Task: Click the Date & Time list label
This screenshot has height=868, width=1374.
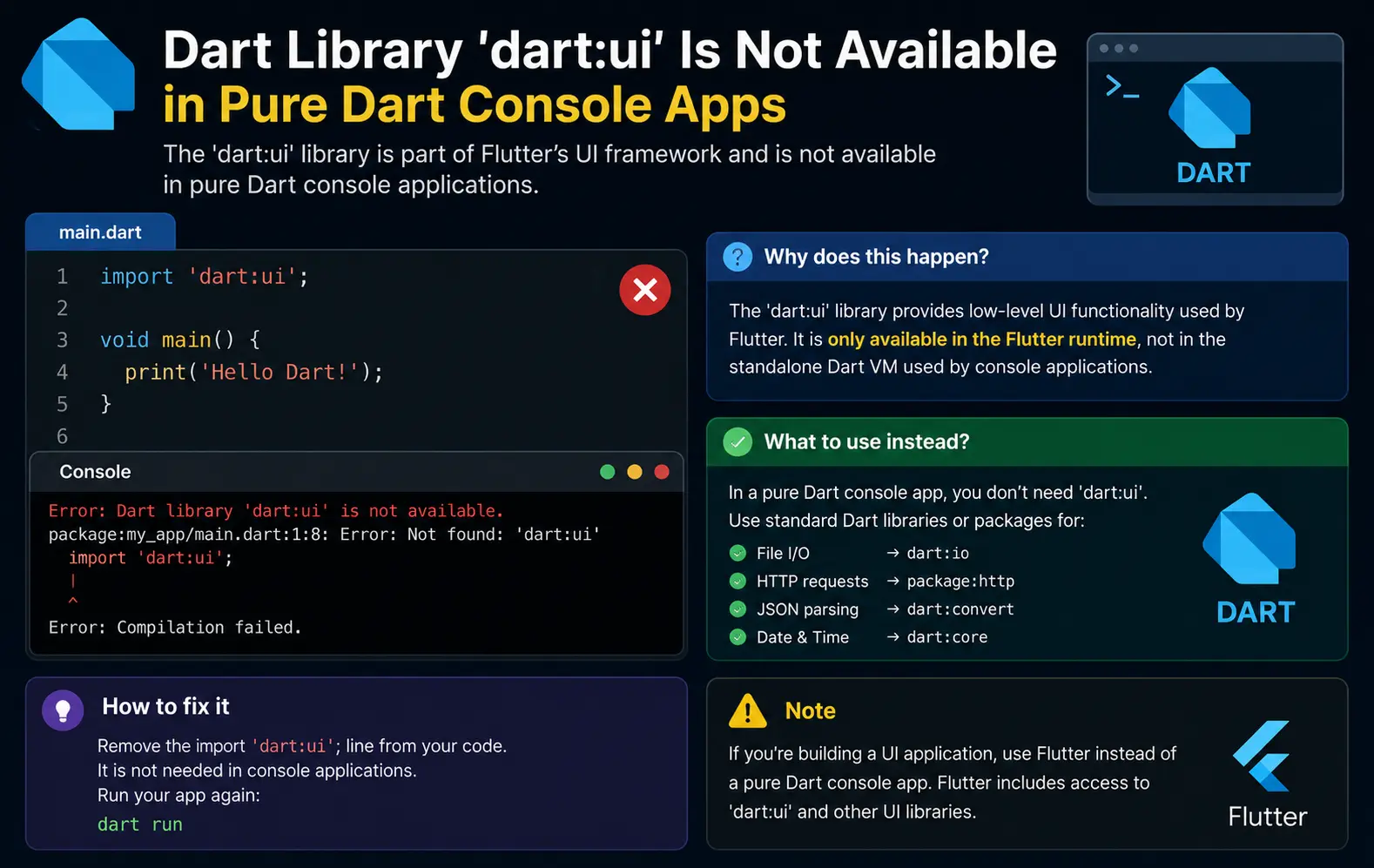Action: click(803, 636)
